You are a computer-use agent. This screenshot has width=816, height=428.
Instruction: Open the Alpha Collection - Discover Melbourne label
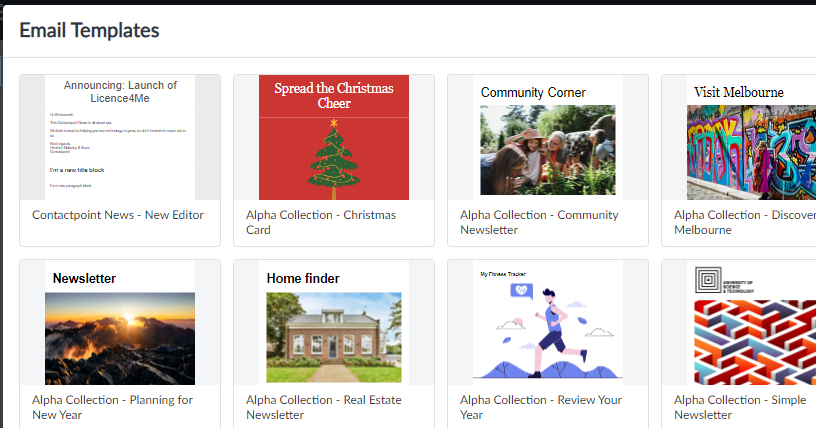[x=744, y=222]
